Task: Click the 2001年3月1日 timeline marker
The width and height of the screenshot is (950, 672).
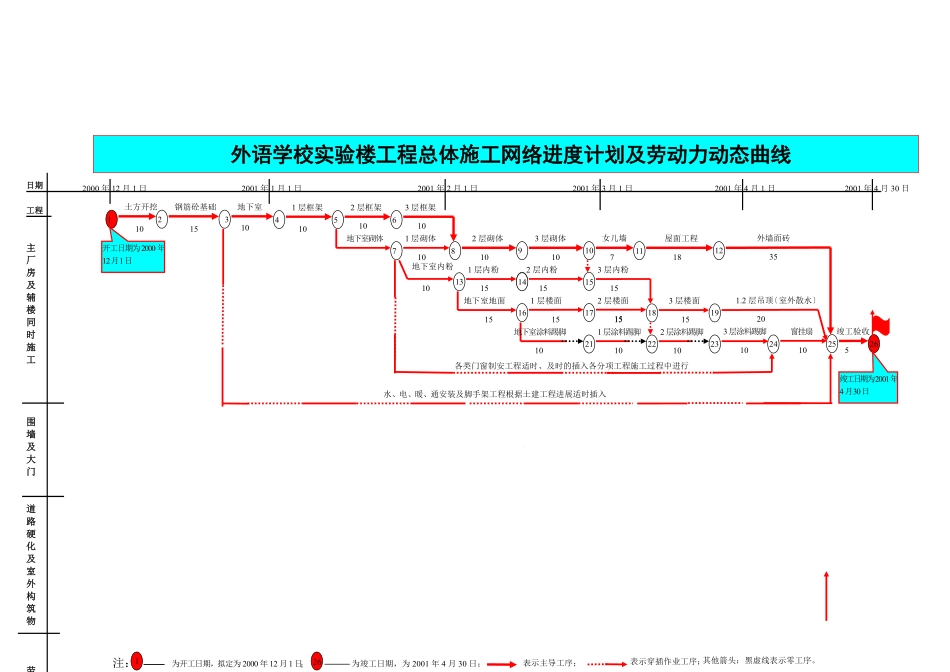Action: coord(602,188)
